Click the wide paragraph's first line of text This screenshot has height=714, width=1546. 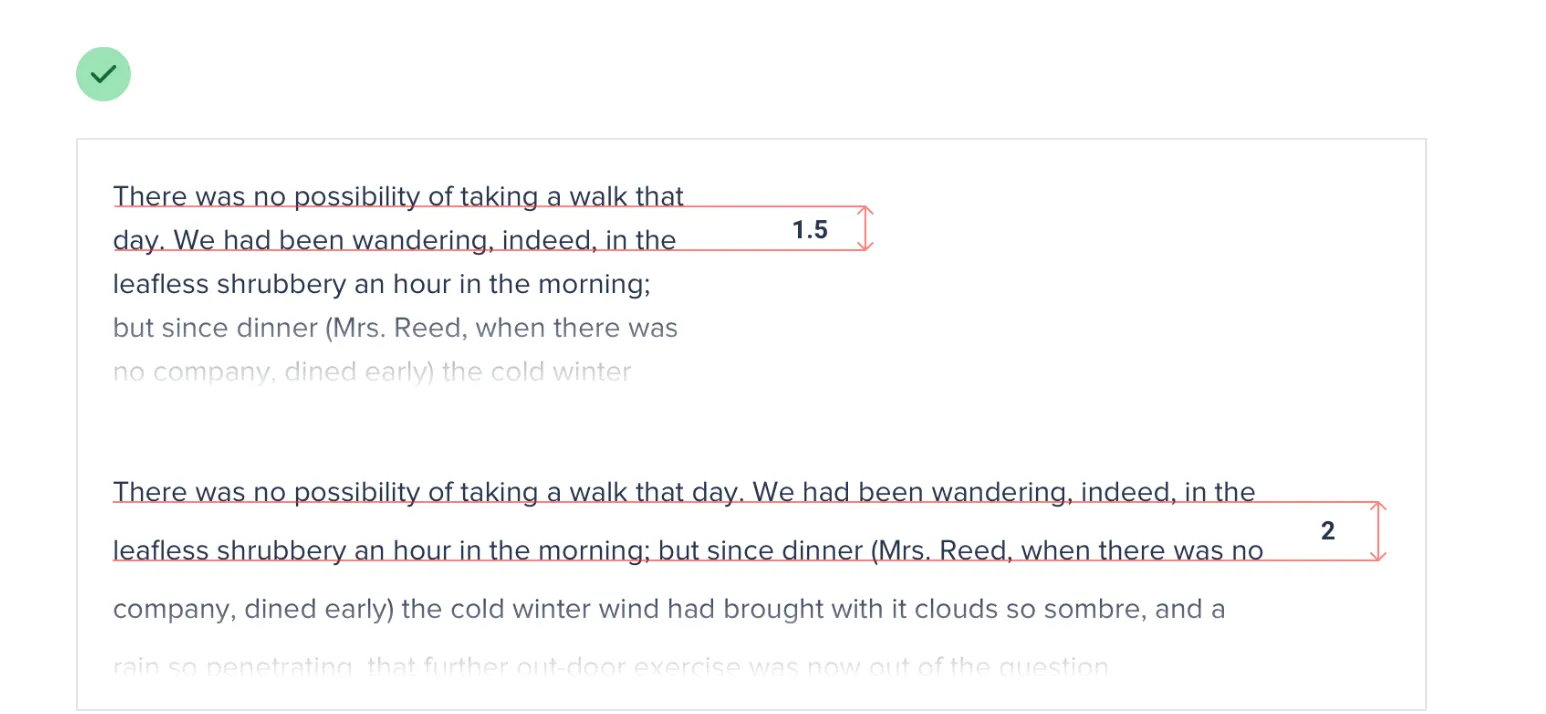click(x=683, y=492)
